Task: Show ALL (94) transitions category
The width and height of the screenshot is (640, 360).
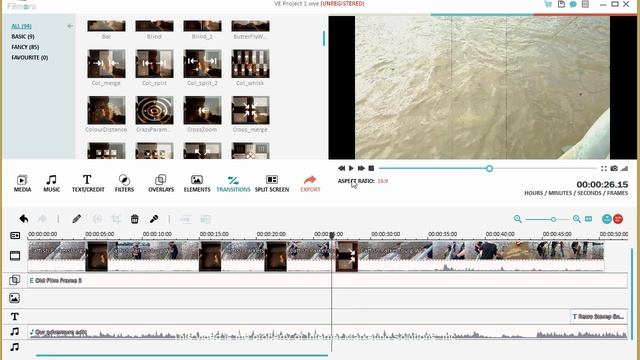Action: click(x=21, y=26)
